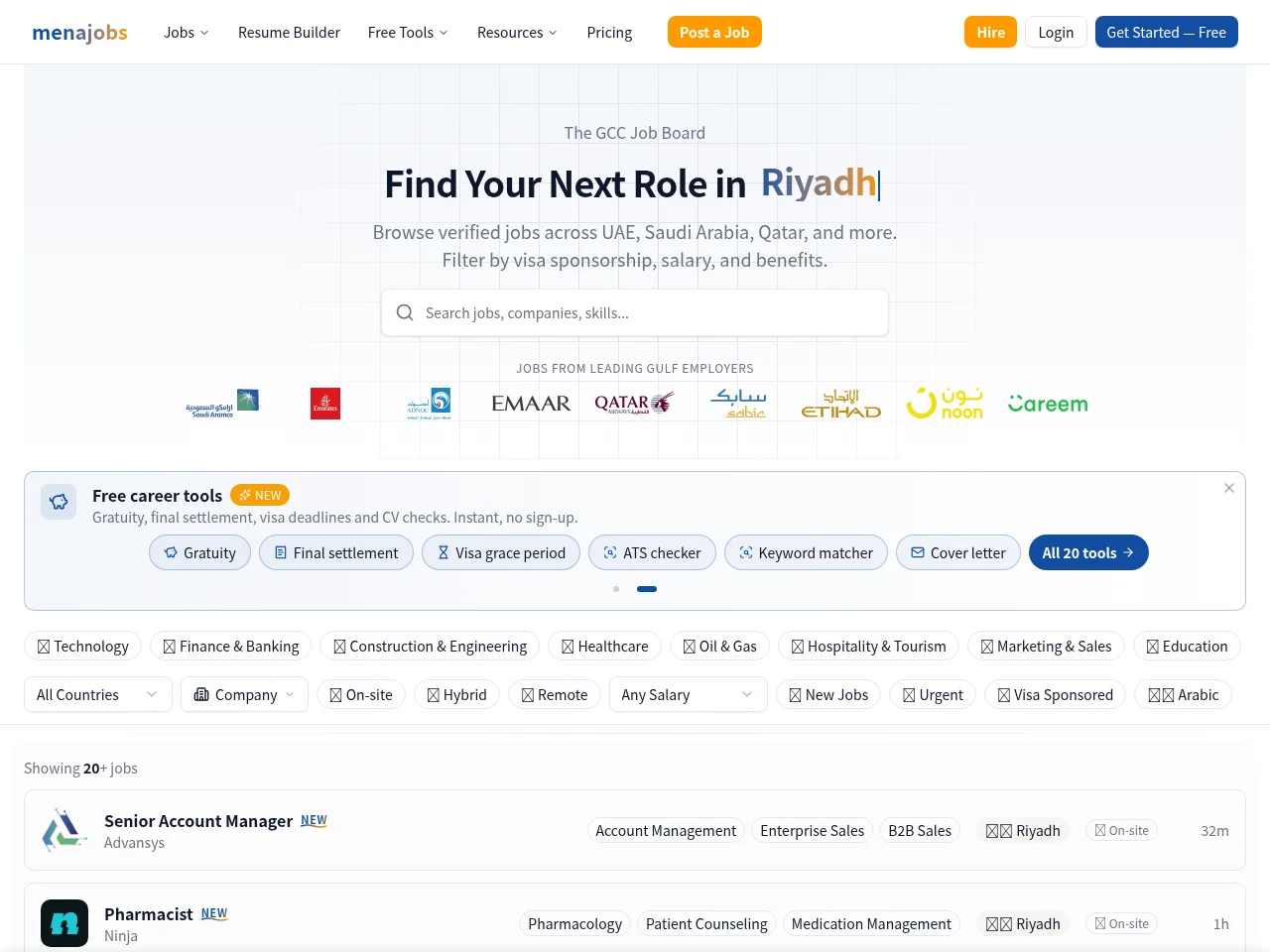
Task: Enable the New Jobs filter
Action: (828, 695)
